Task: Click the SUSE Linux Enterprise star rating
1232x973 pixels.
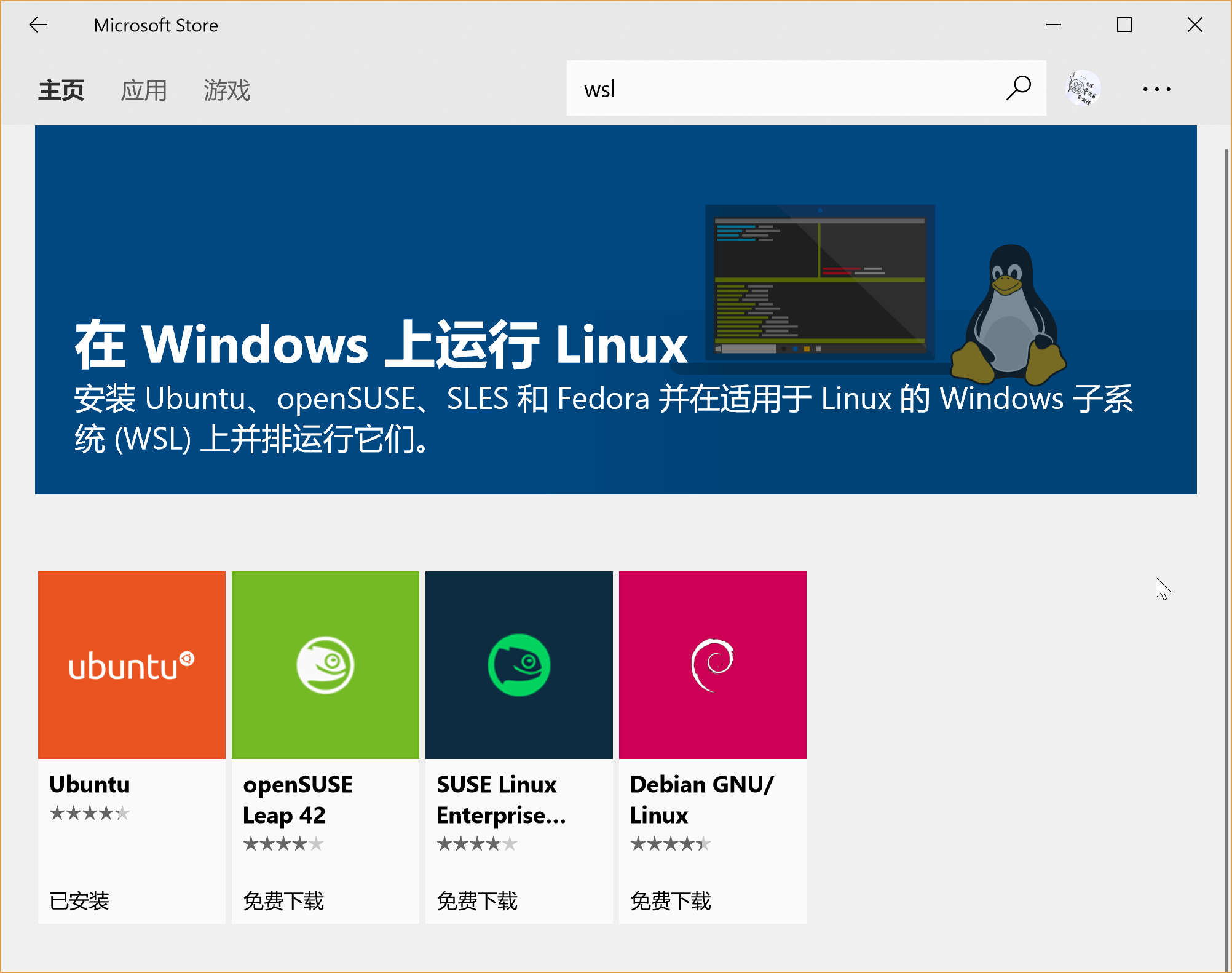Action: click(477, 844)
